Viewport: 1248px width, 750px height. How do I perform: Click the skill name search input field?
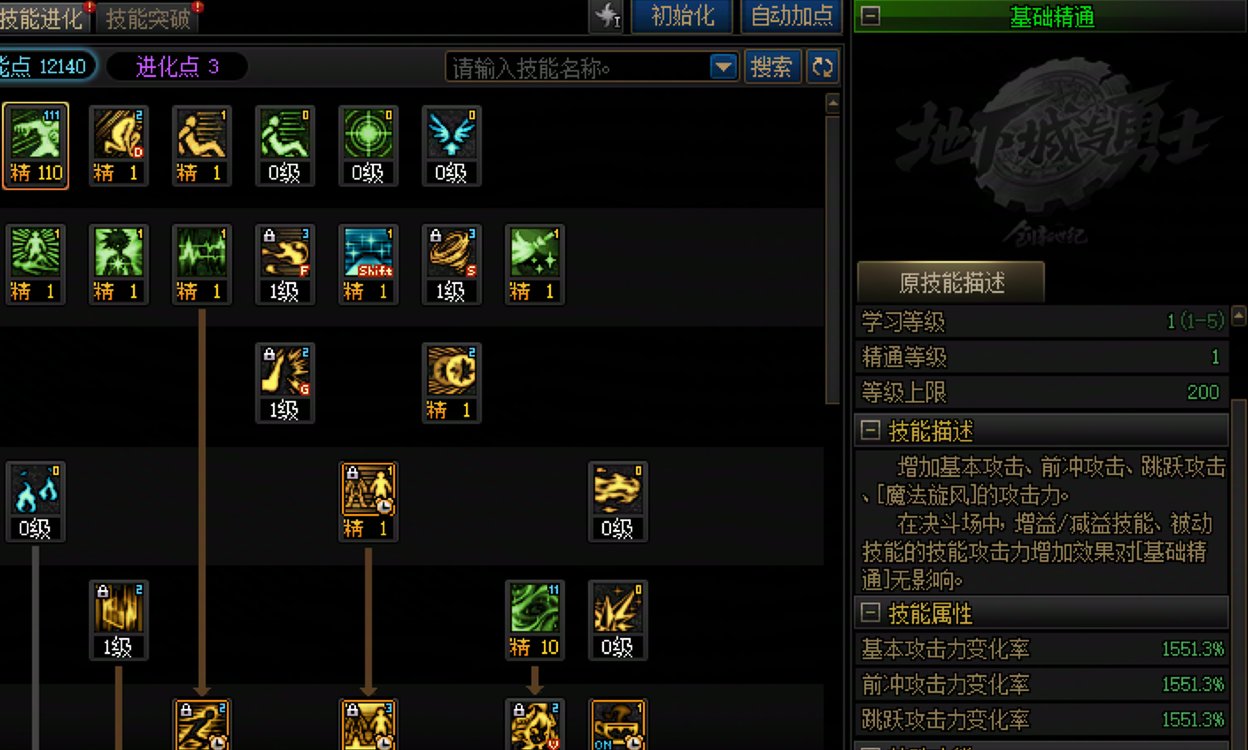[x=578, y=67]
